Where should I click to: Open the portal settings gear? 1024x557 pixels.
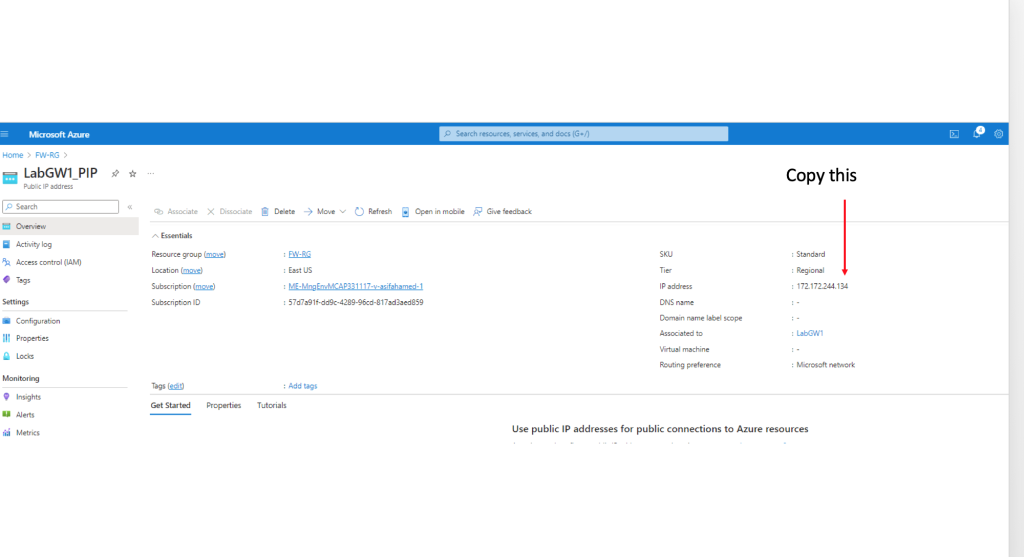(999, 134)
